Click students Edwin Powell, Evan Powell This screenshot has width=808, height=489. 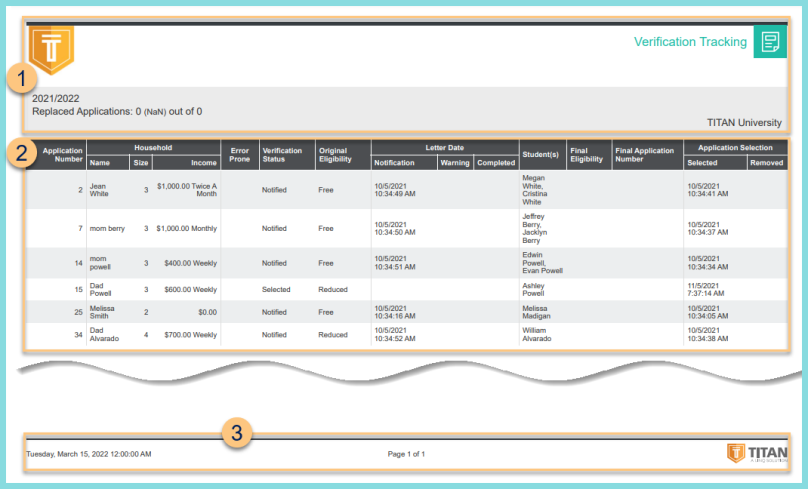point(542,263)
